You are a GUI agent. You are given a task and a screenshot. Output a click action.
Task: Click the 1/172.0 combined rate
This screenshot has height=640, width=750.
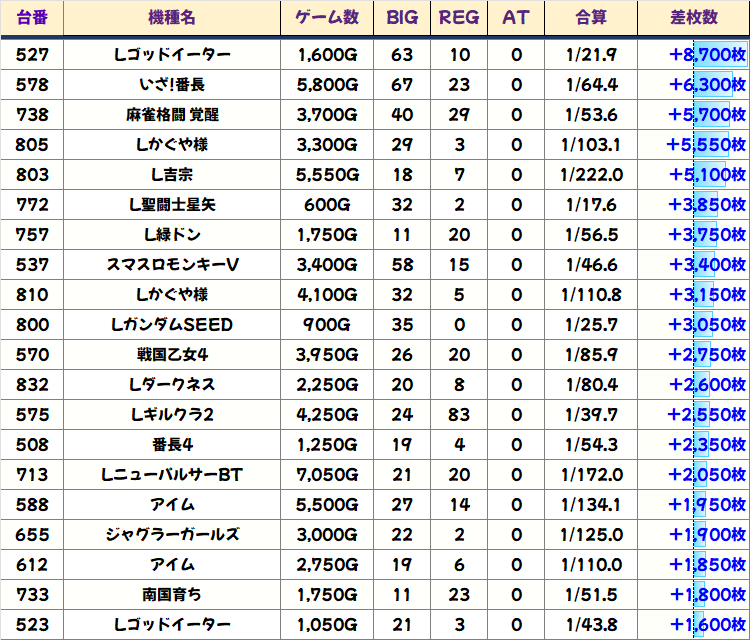pos(591,474)
